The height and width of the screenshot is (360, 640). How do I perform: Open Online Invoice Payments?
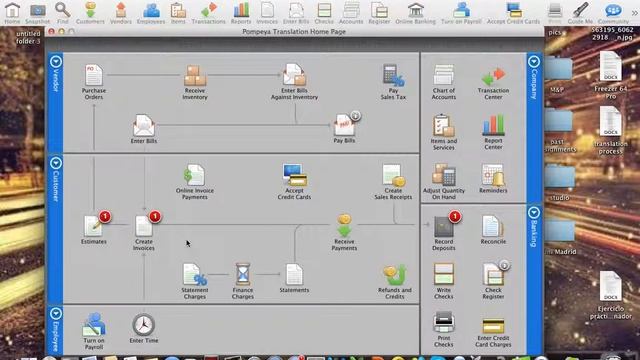[195, 182]
